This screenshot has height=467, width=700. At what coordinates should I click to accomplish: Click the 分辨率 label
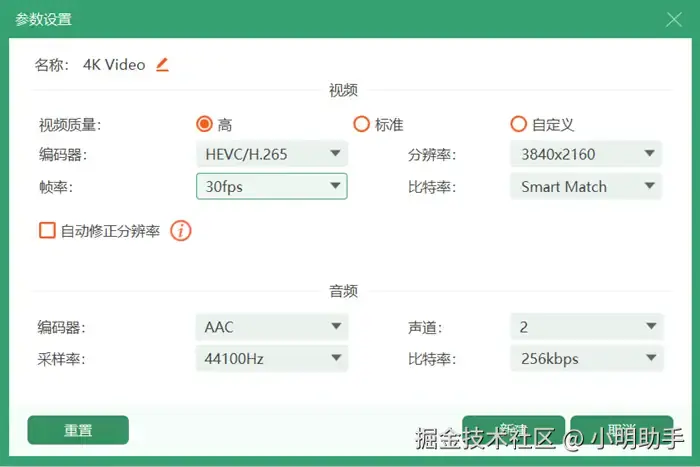pos(432,155)
